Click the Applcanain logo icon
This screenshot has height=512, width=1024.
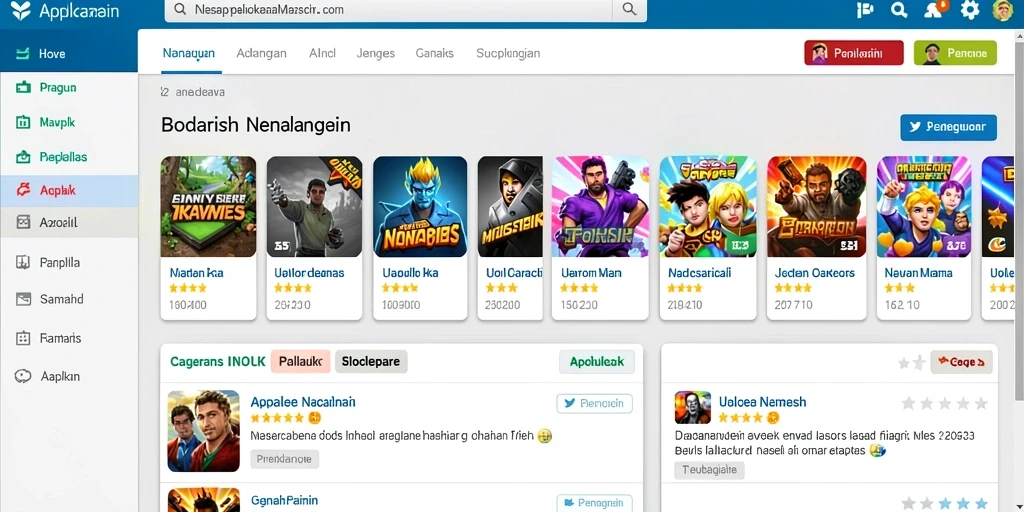pyautogui.click(x=20, y=10)
